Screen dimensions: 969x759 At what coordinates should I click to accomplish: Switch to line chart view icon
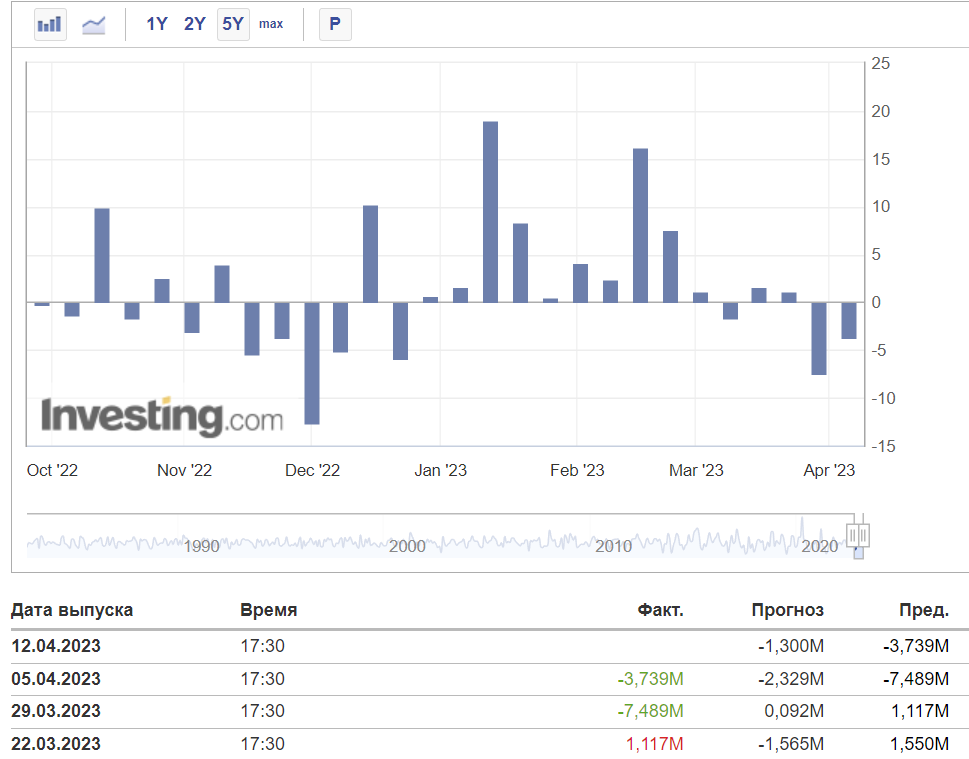point(94,24)
